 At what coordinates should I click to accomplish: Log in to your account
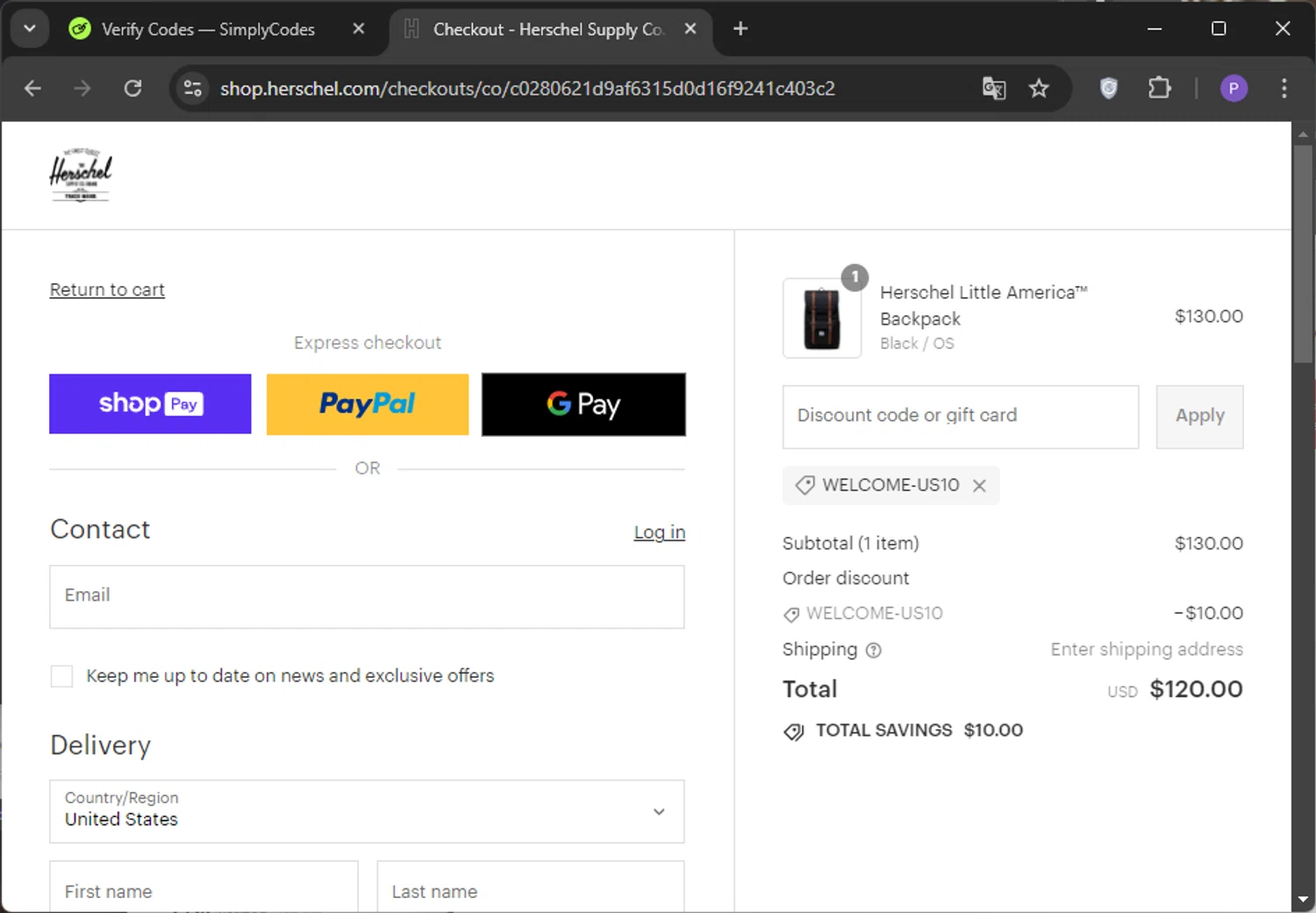pyautogui.click(x=660, y=532)
